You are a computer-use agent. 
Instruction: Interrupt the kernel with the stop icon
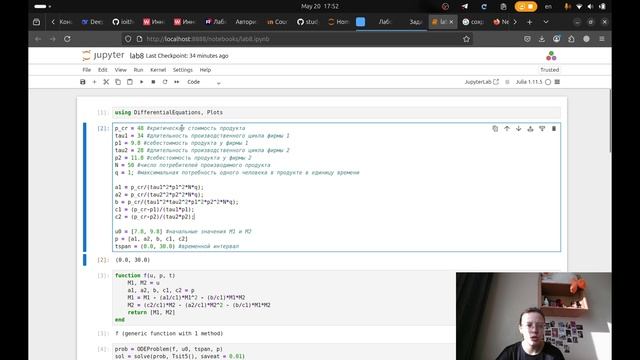(x=153, y=82)
